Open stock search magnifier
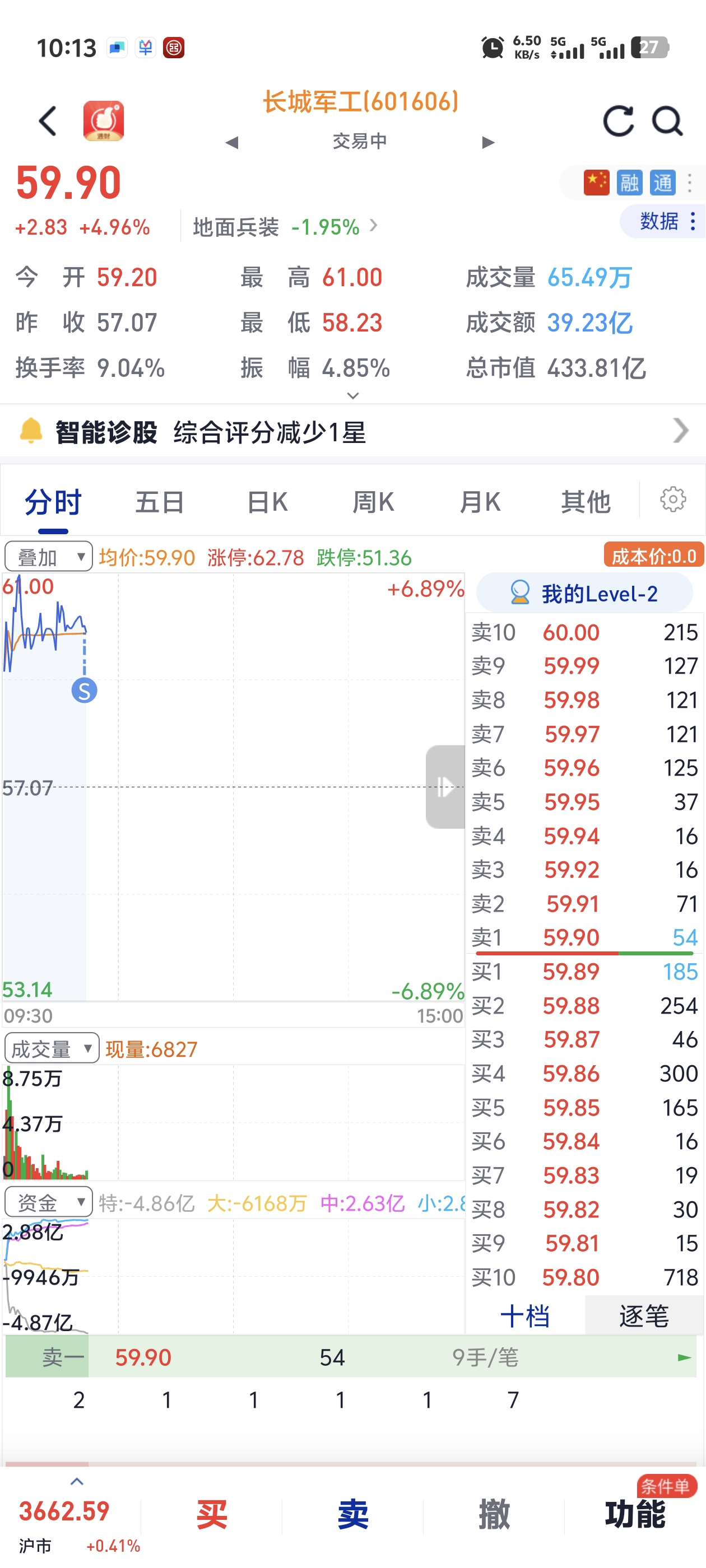The width and height of the screenshot is (706, 1568). click(667, 120)
